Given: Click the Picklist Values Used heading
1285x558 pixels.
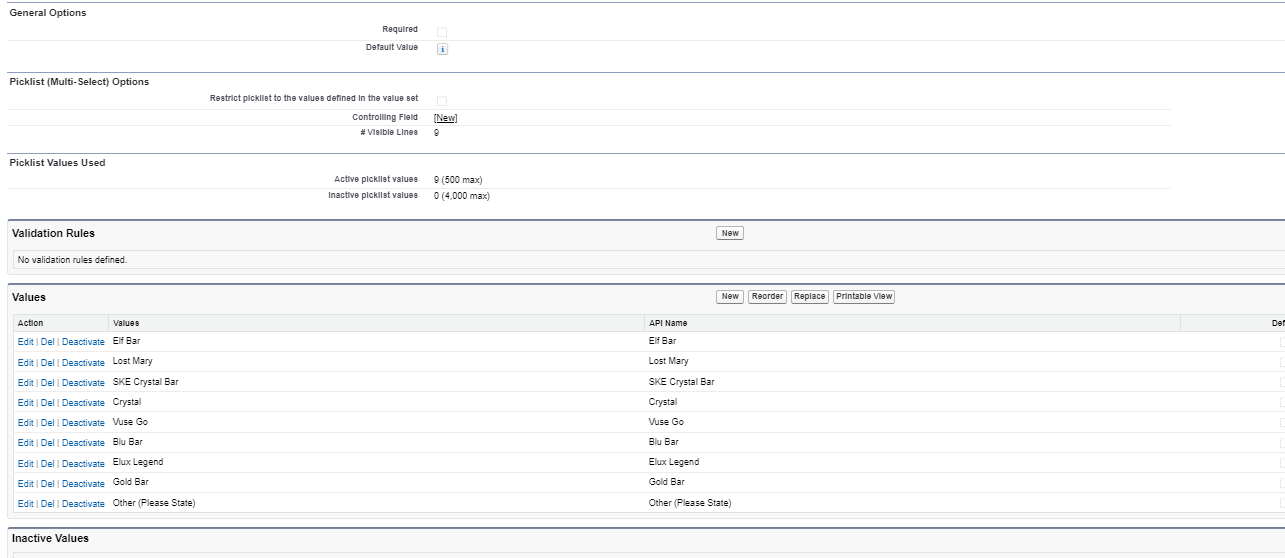Looking at the screenshot, I should coord(57,163).
